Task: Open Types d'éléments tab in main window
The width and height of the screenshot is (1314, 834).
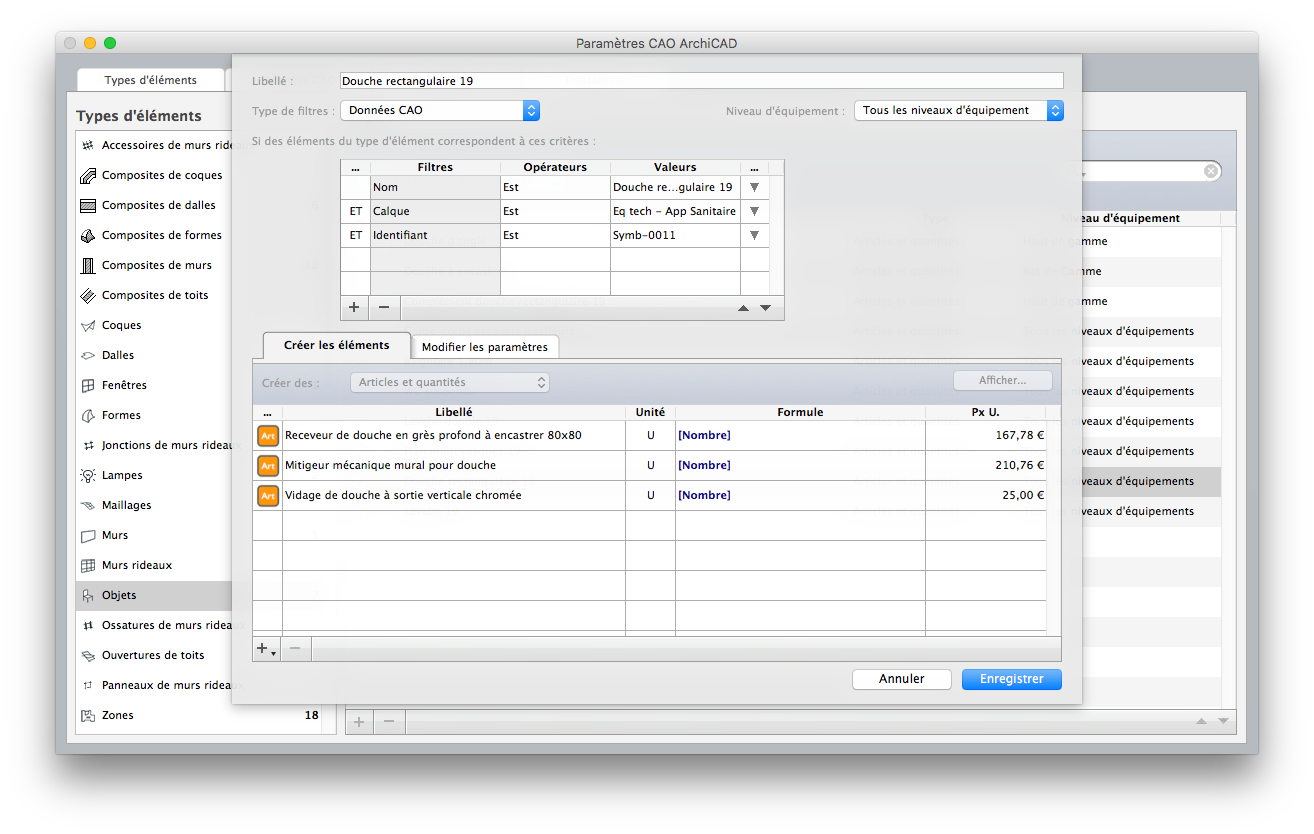Action: coord(151,80)
